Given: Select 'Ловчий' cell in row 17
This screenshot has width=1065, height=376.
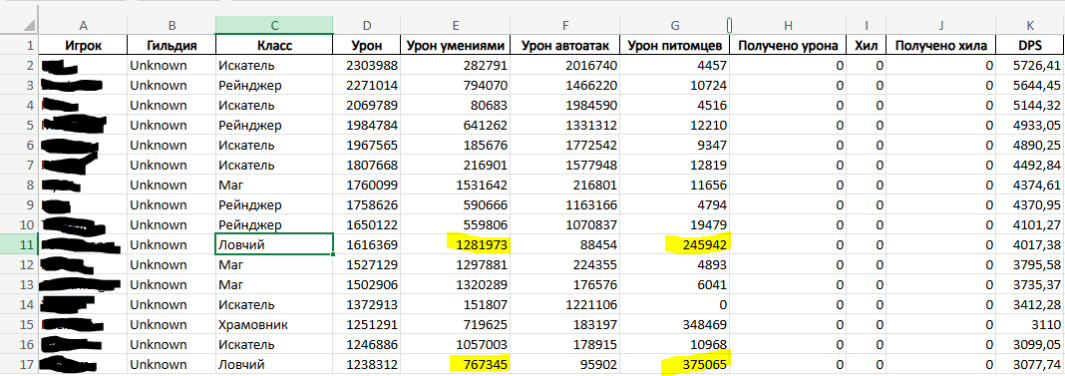Looking at the screenshot, I should (274, 364).
